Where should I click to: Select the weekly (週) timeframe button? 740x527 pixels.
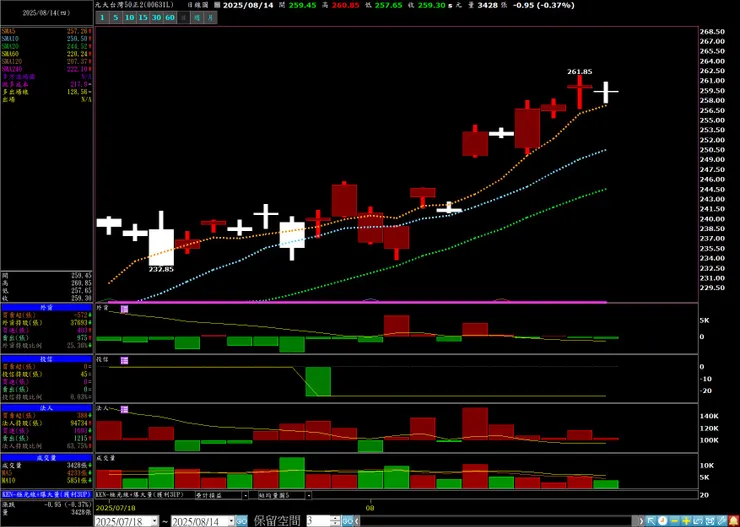coord(197,18)
